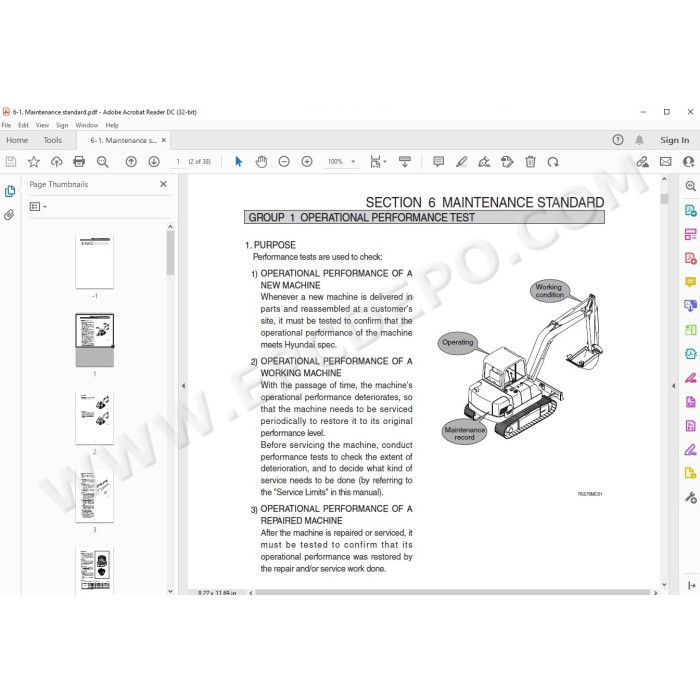Open the View menu

(x=42, y=125)
